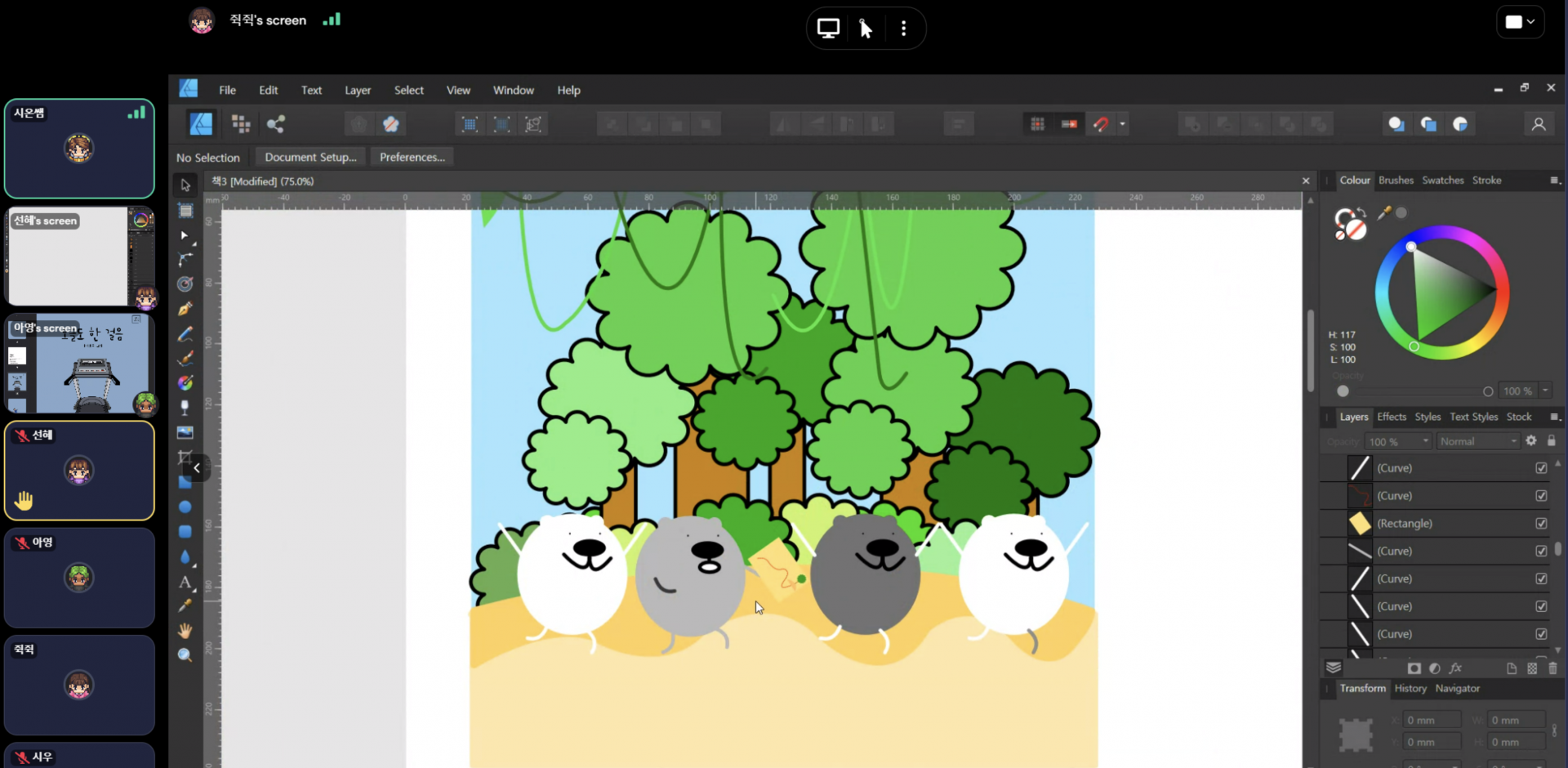Toggle visibility of the Rectangle layer
1568x768 pixels.
[1541, 524]
